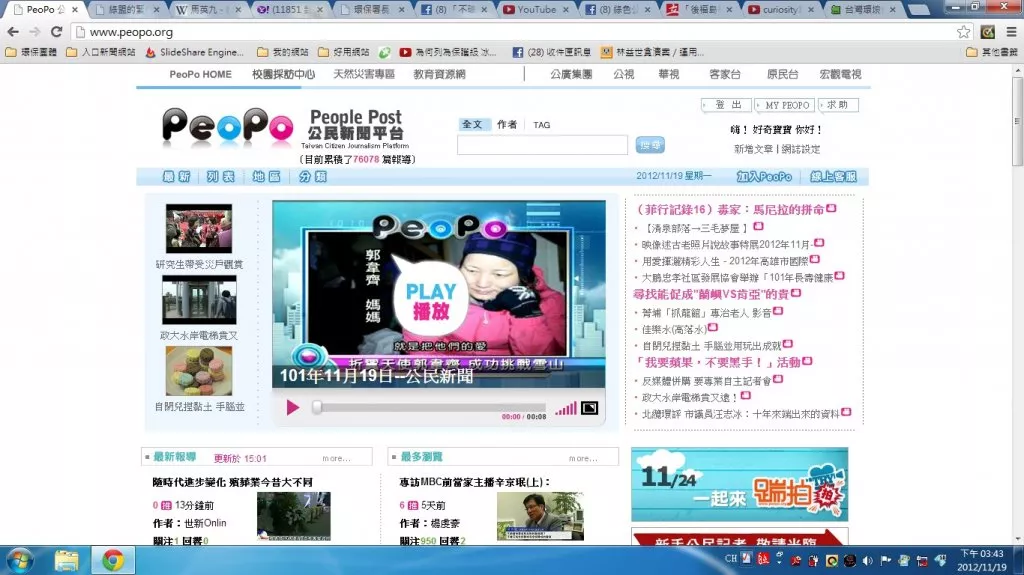This screenshot has width=1024, height=575.
Task: Open the 列表 section in blue bar
Action: click(x=221, y=176)
